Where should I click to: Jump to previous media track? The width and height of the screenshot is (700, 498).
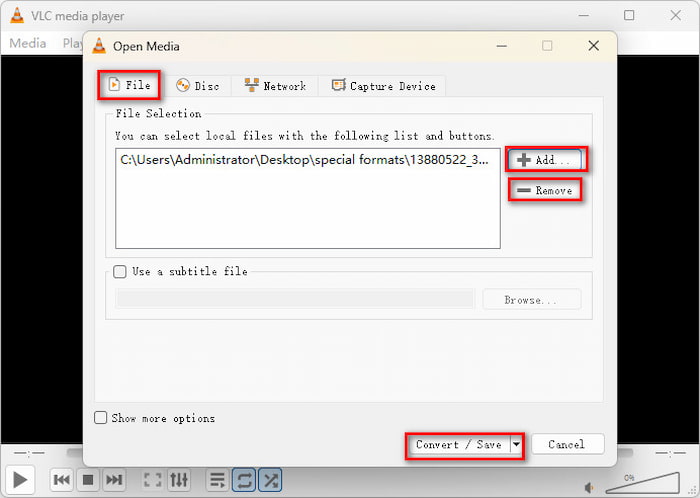click(x=62, y=480)
